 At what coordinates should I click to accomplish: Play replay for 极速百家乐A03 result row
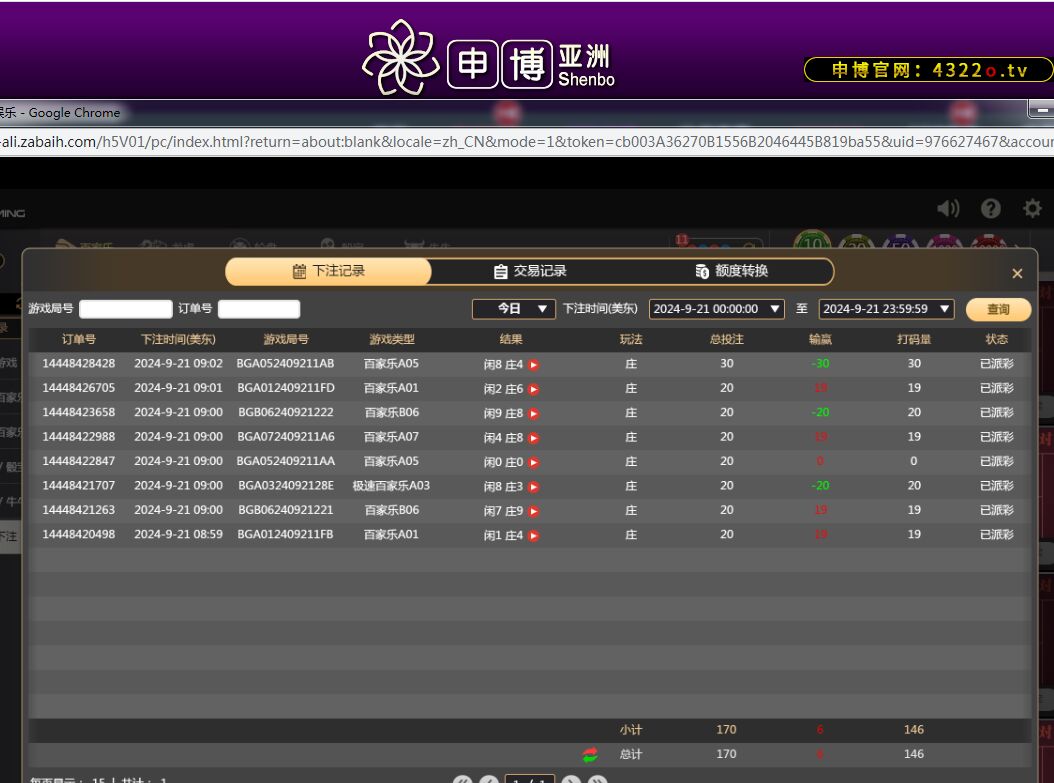pos(534,487)
